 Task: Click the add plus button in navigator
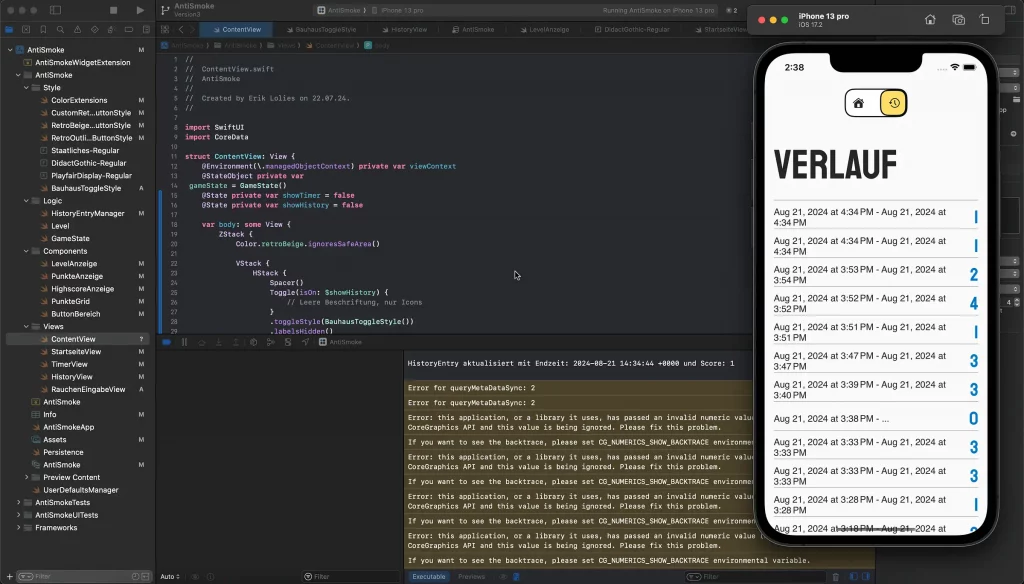click(10, 576)
